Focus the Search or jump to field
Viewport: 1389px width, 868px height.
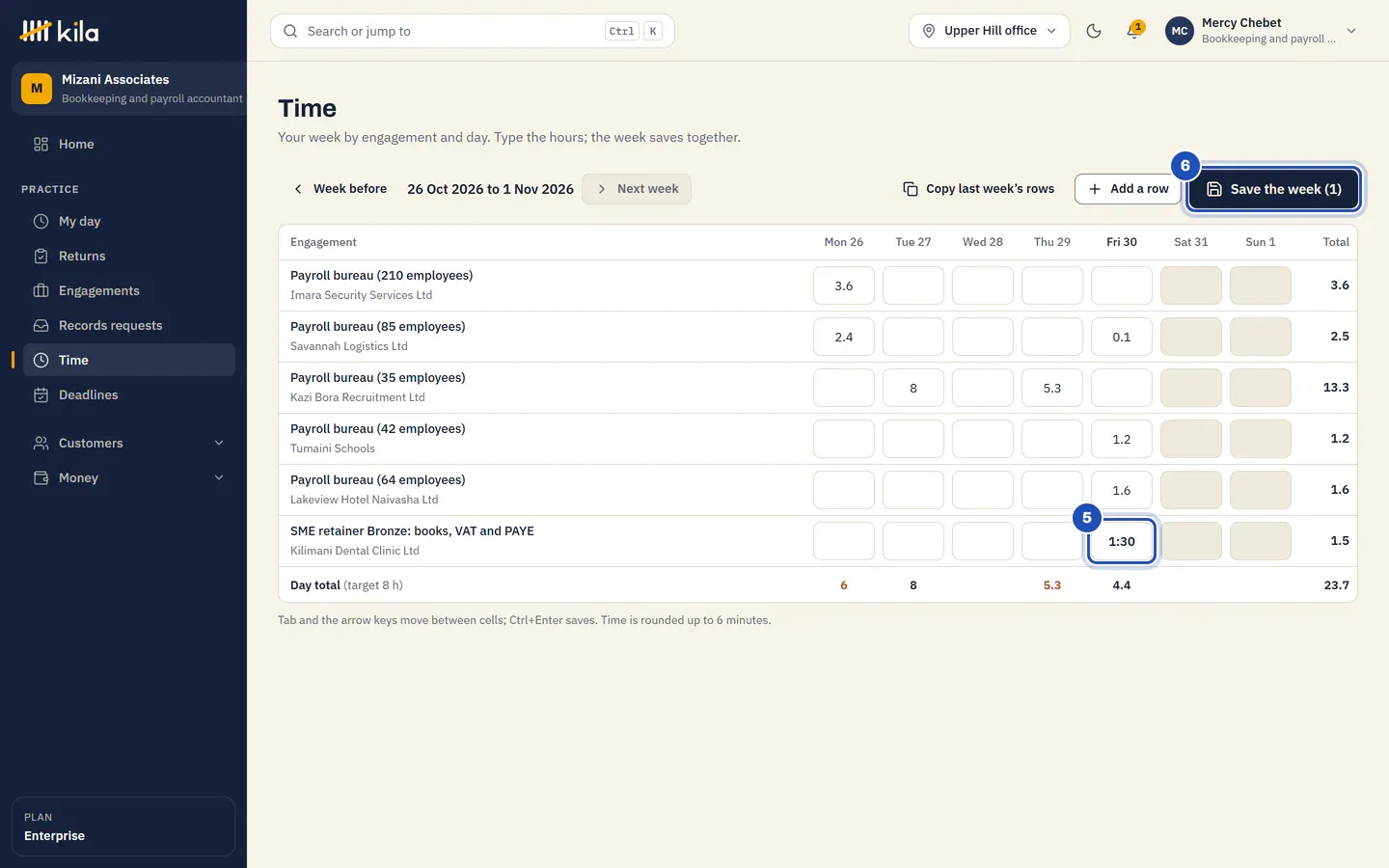[x=472, y=31]
